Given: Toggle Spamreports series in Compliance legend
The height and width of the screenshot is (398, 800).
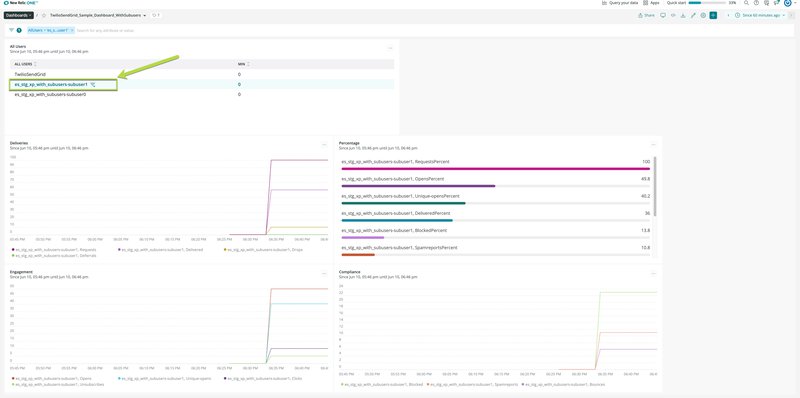Looking at the screenshot, I should click(x=472, y=384).
